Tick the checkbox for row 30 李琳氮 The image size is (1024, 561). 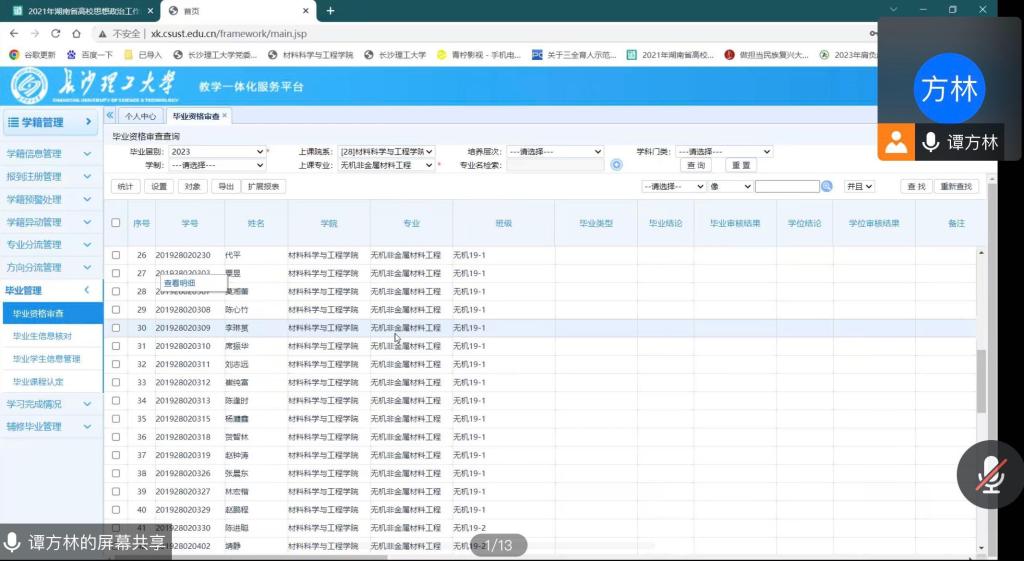116,328
